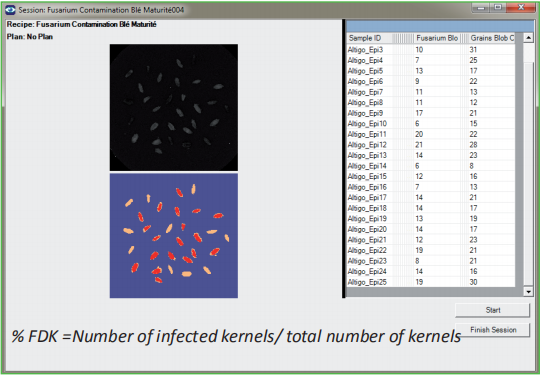Screen dimensions: 544x377
Task: Click the scroll down arrow of results table
Action: coord(528,292)
